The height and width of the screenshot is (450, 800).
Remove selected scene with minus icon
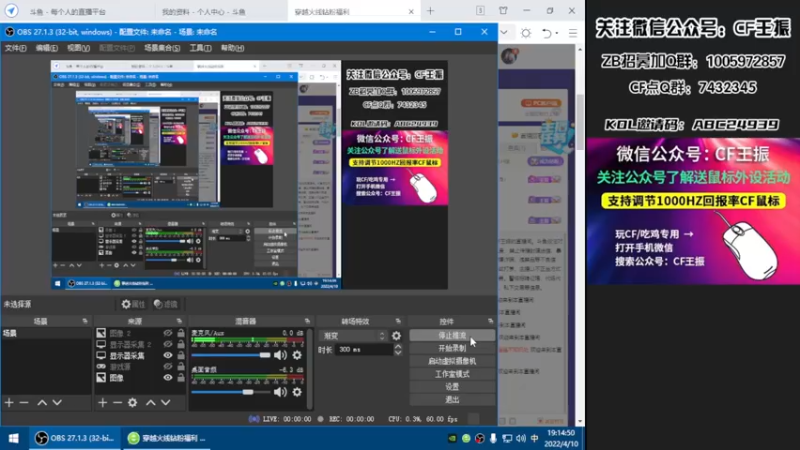point(24,403)
